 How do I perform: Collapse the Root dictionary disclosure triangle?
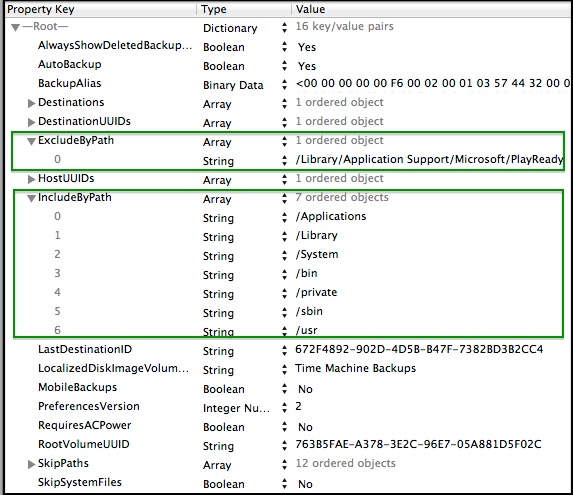(x=15, y=27)
